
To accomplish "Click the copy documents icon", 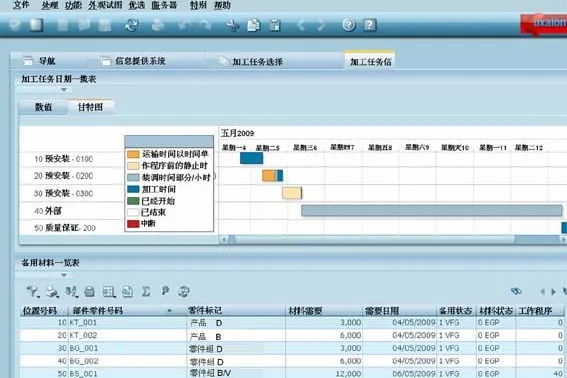I will [x=253, y=25].
